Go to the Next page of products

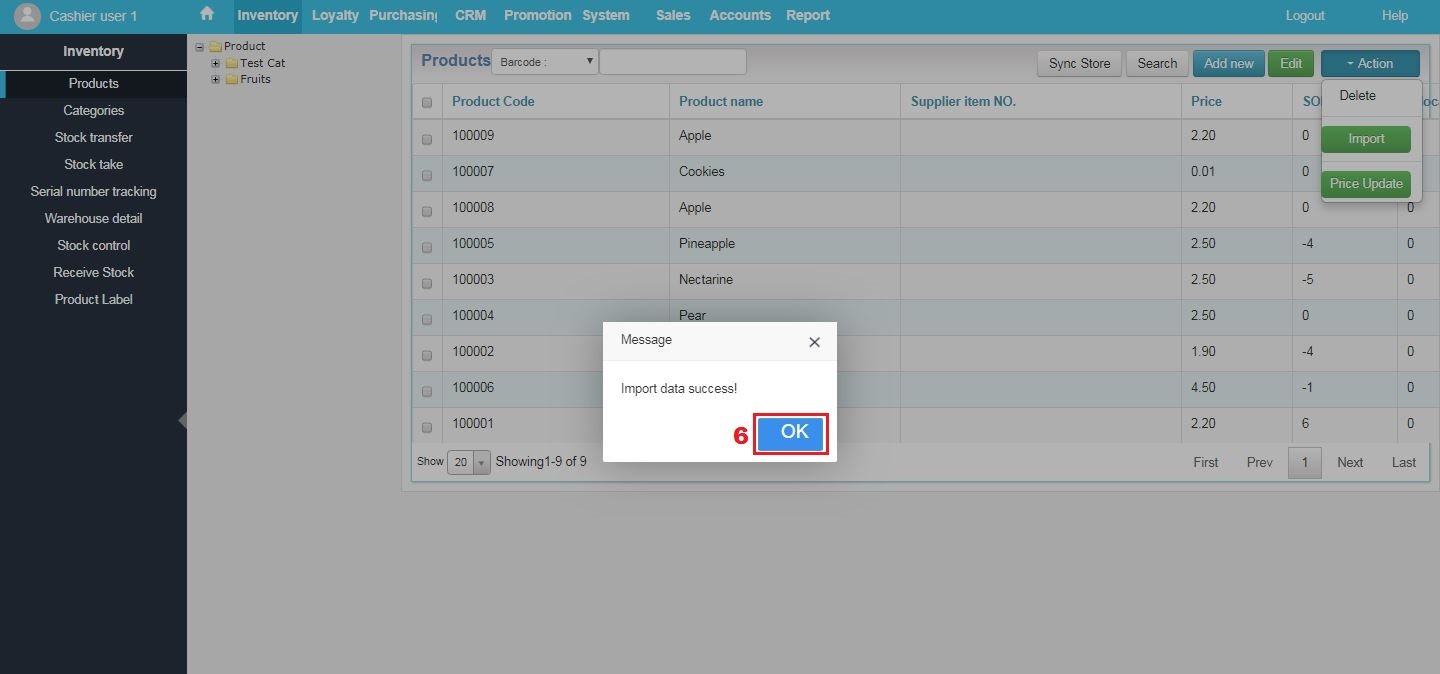click(x=1350, y=462)
